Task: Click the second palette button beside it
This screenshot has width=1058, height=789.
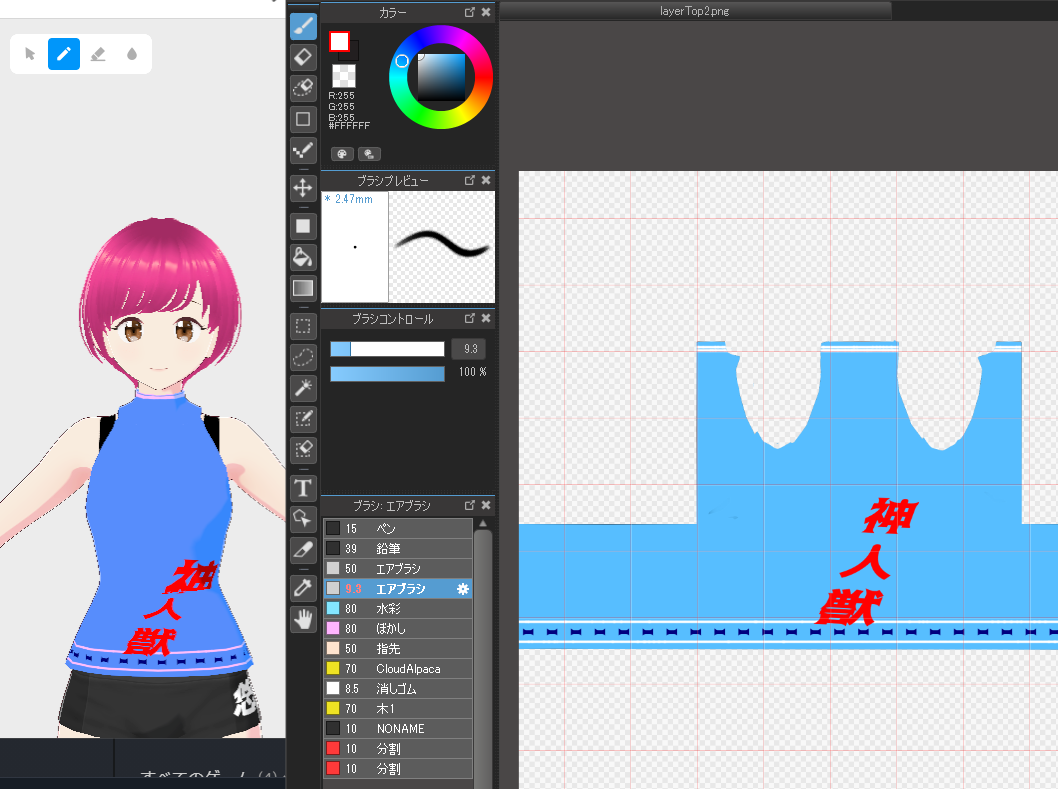Action: (369, 154)
